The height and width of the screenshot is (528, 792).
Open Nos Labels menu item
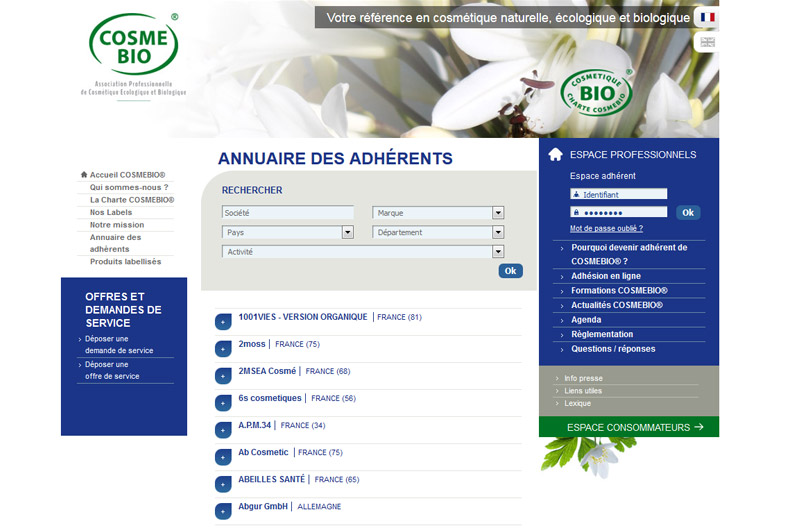pos(111,212)
